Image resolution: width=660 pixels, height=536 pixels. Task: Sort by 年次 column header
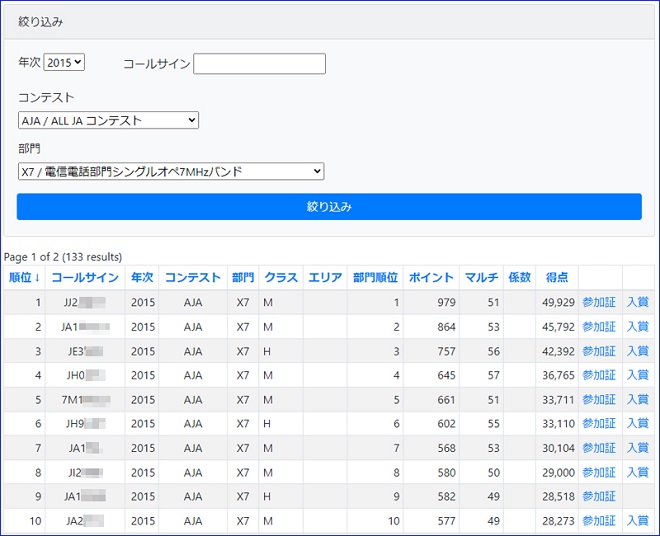142,277
